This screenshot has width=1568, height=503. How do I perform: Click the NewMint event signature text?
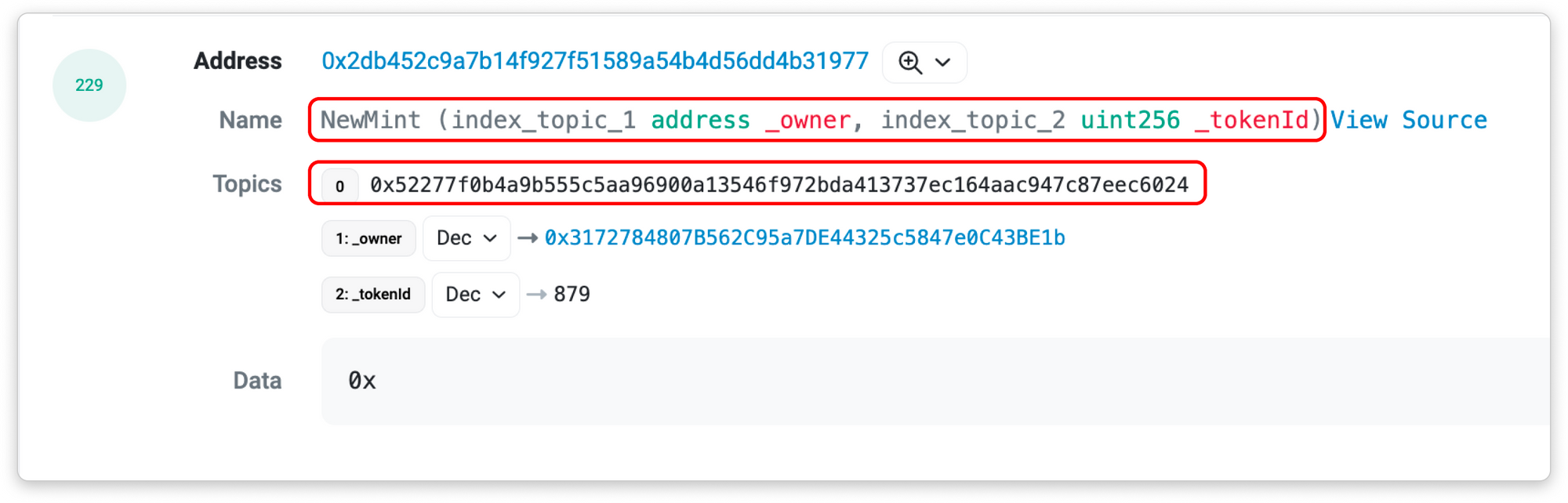tap(370, 120)
